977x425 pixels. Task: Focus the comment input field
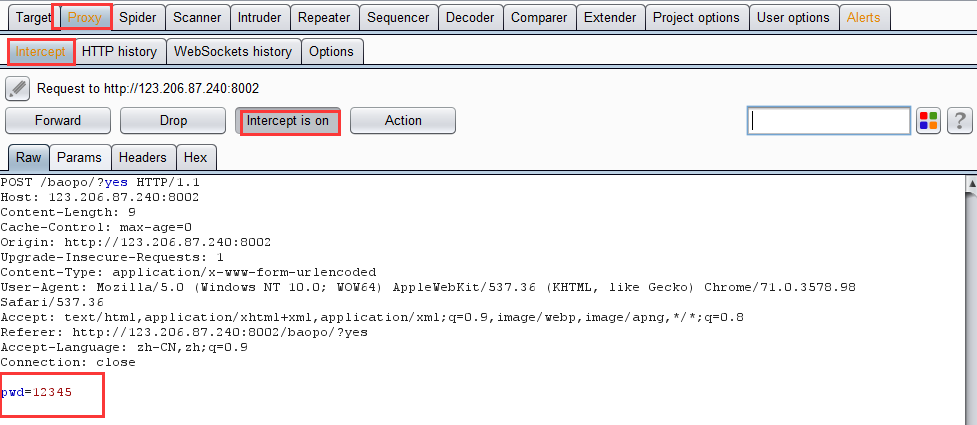click(x=829, y=120)
